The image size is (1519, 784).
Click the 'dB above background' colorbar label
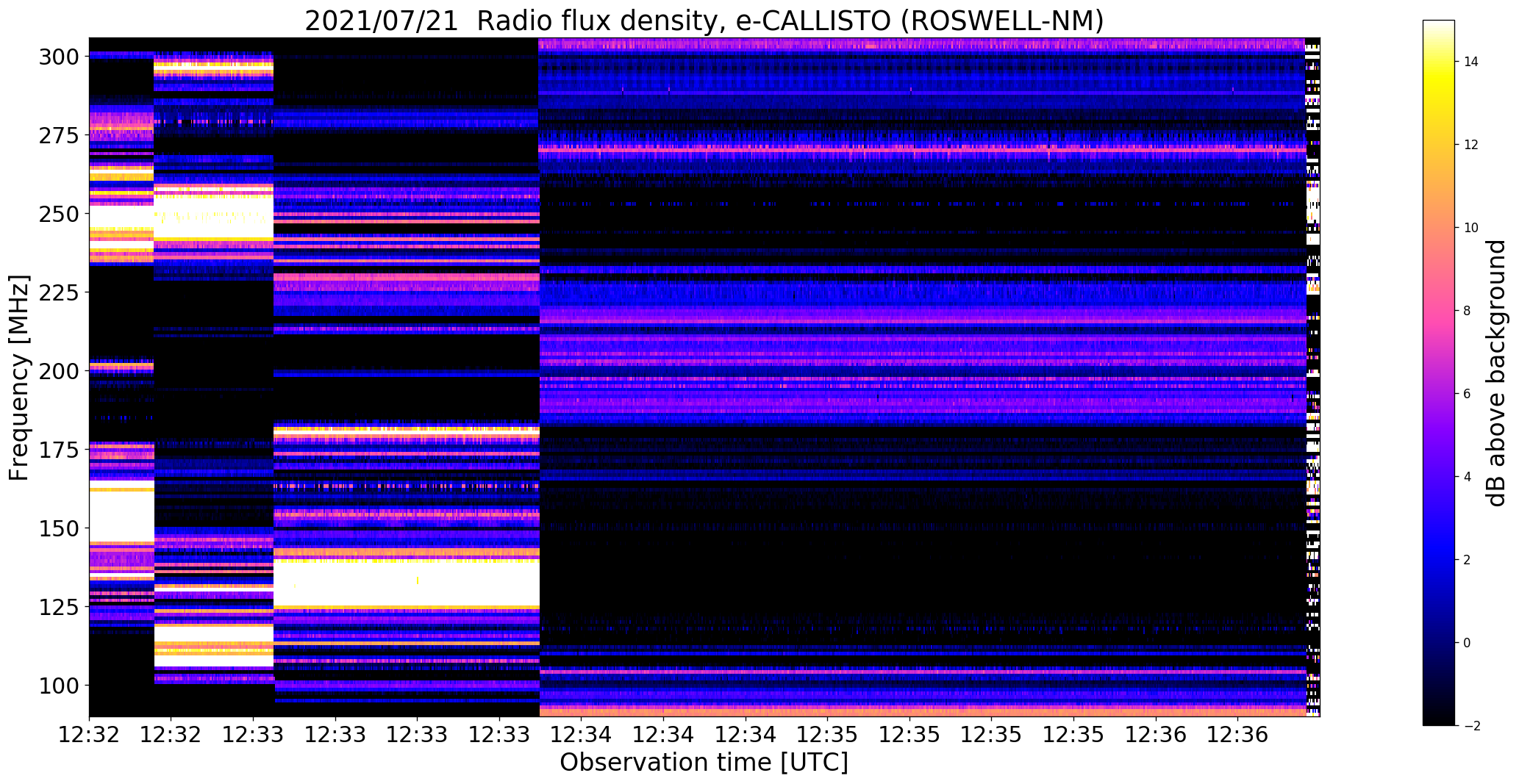pyautogui.click(x=1495, y=373)
